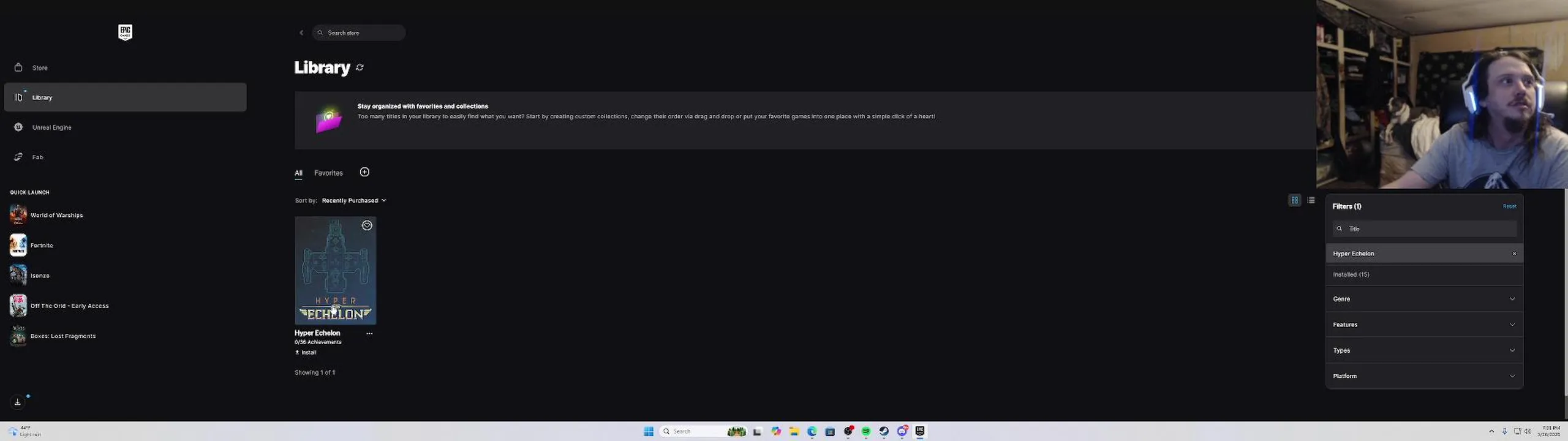Image resolution: width=1568 pixels, height=441 pixels.
Task: Expand the Features filter section
Action: (x=1424, y=325)
